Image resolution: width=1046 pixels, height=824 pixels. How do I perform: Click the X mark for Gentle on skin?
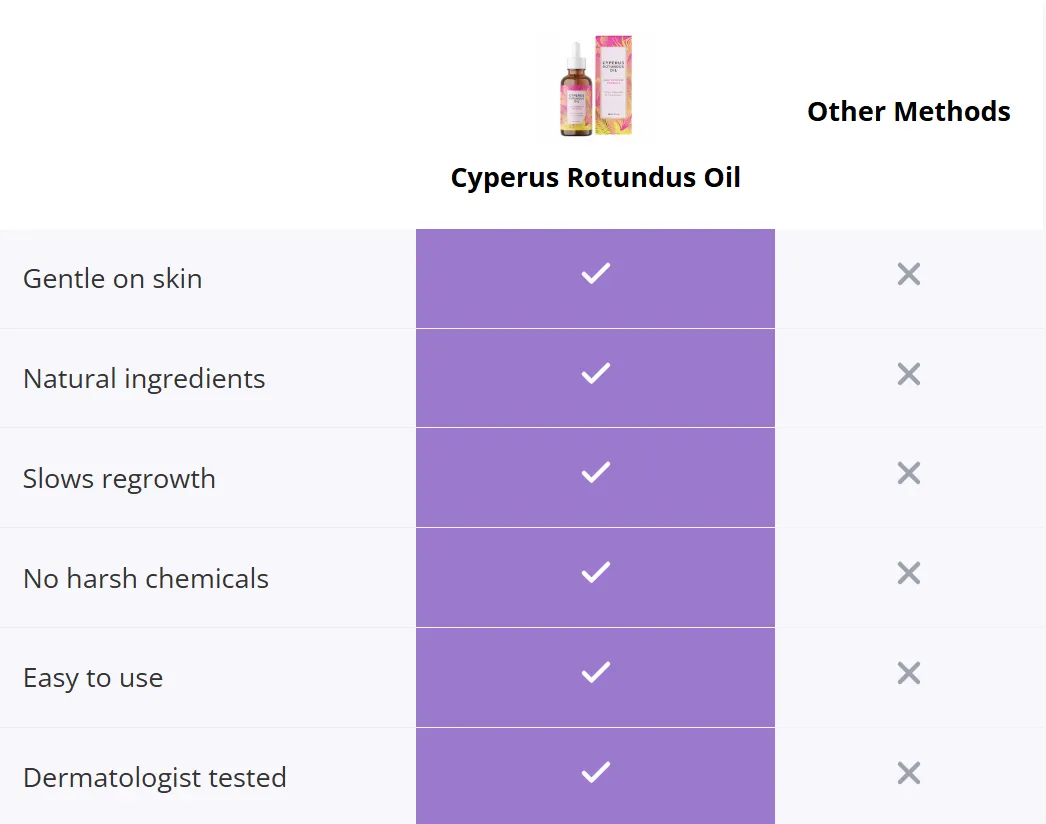pos(909,274)
